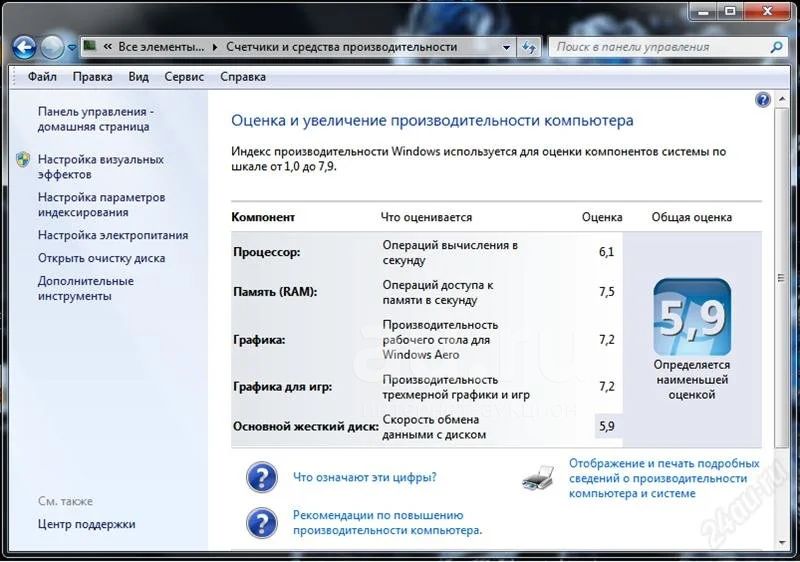The image size is (800, 562).
Task: Open the Вид menu
Action: point(138,77)
